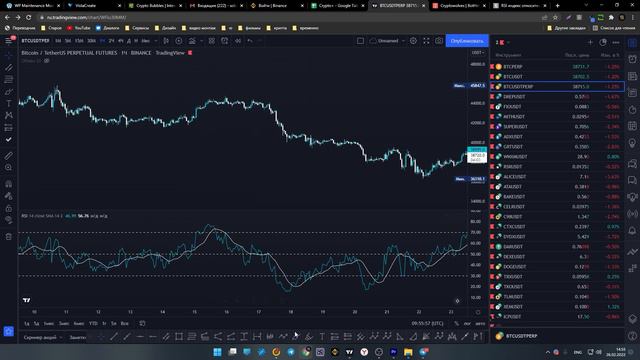Click the blue Опубликовать publish button

click(x=467, y=41)
